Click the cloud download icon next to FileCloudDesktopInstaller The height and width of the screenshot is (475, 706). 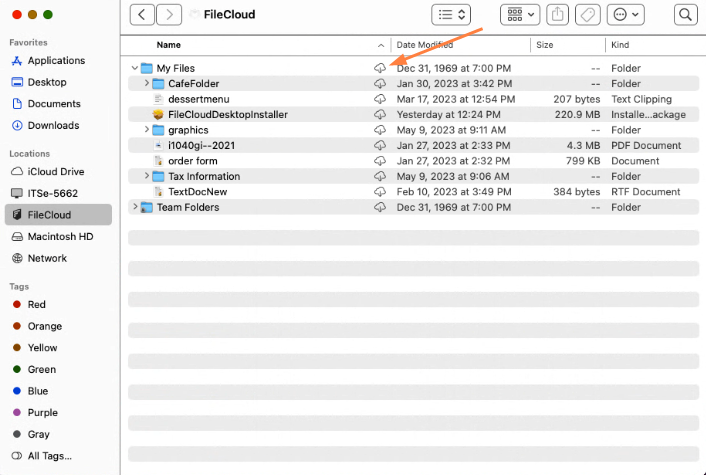pyautogui.click(x=379, y=115)
